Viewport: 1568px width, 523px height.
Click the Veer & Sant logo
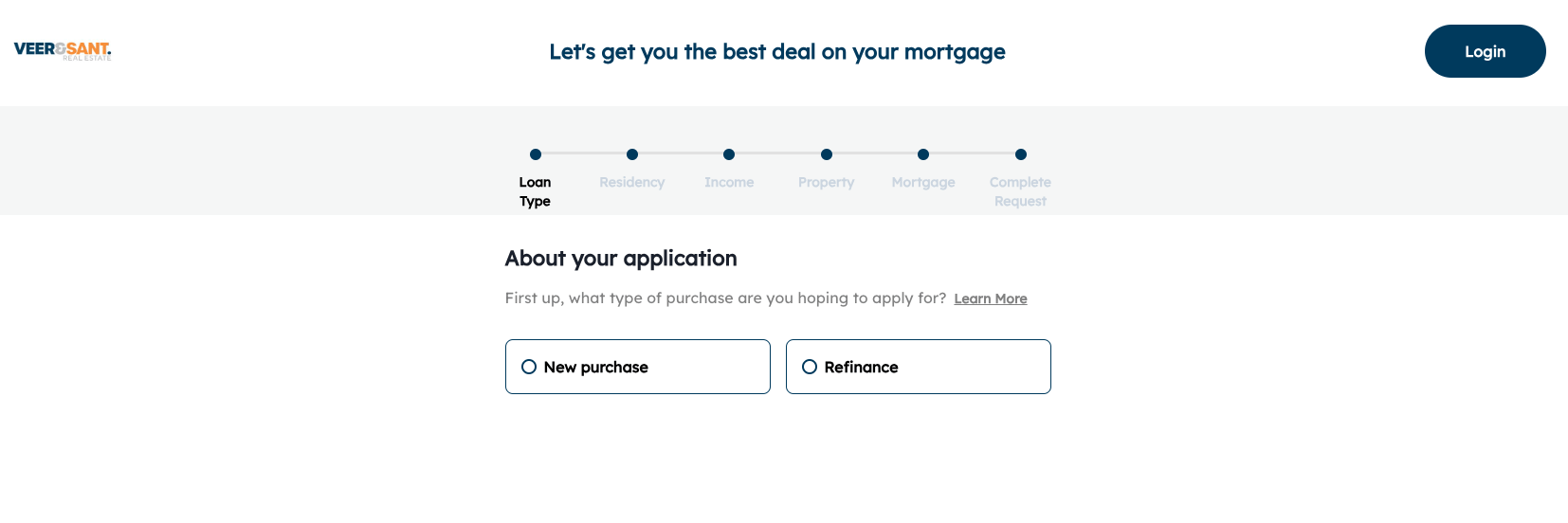pyautogui.click(x=63, y=50)
